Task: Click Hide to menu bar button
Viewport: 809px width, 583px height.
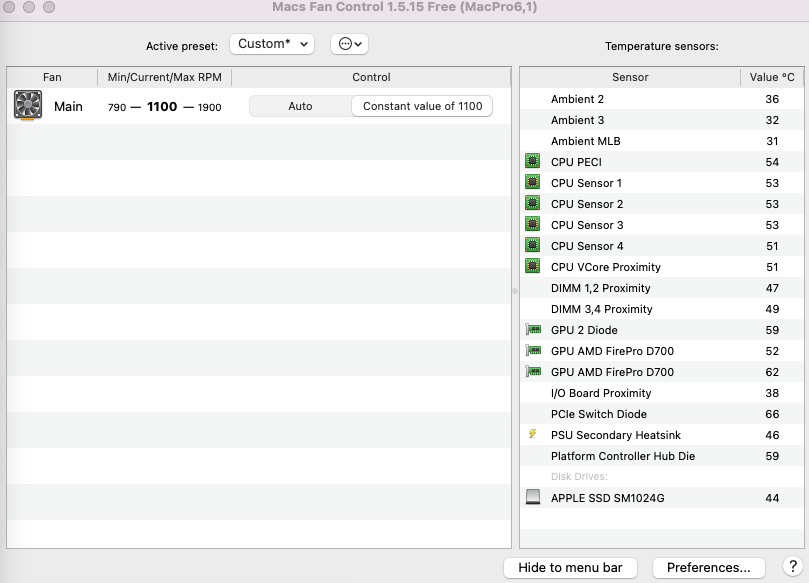Action: pos(570,568)
